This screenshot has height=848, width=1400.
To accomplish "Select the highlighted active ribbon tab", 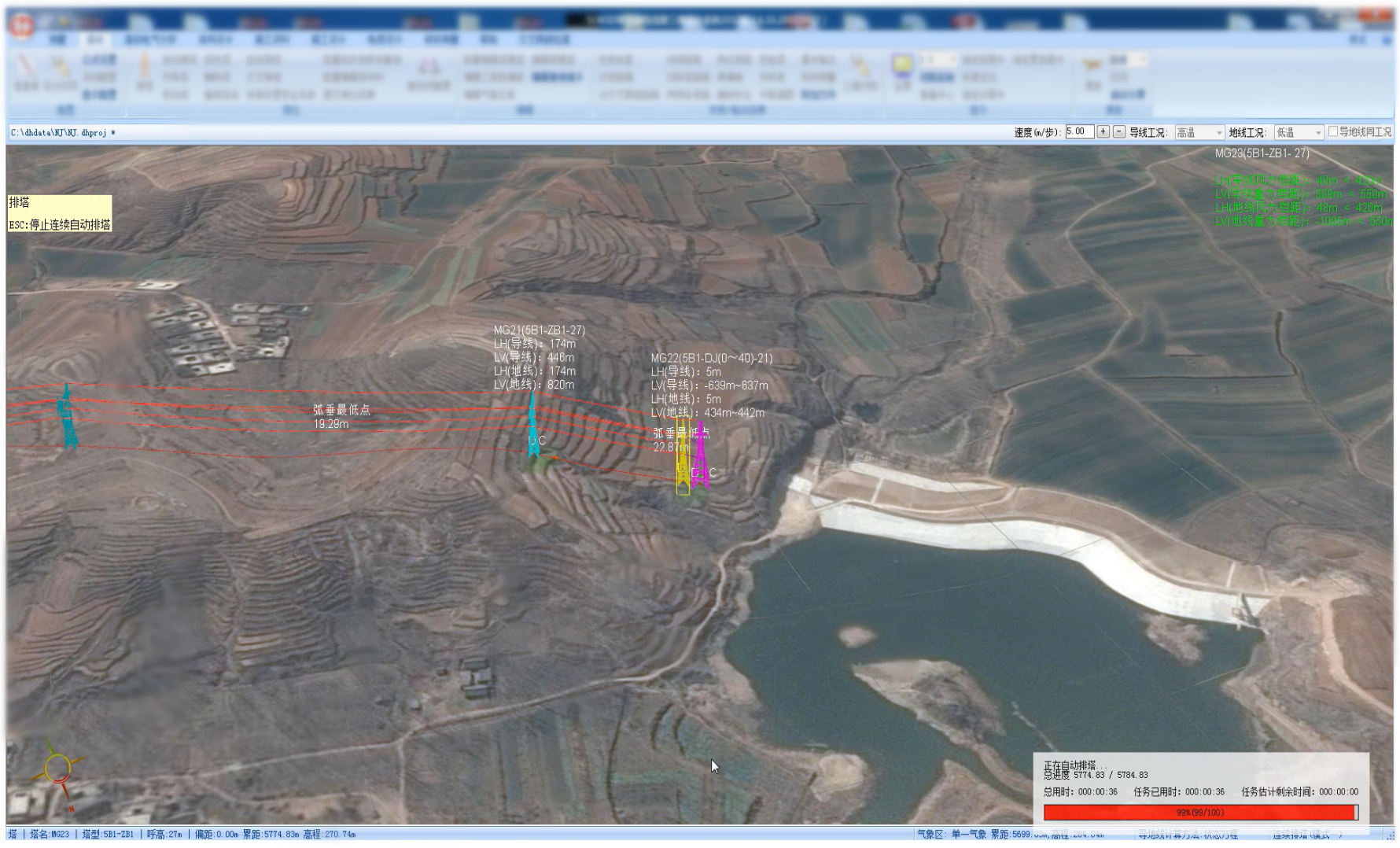I will tap(95, 39).
